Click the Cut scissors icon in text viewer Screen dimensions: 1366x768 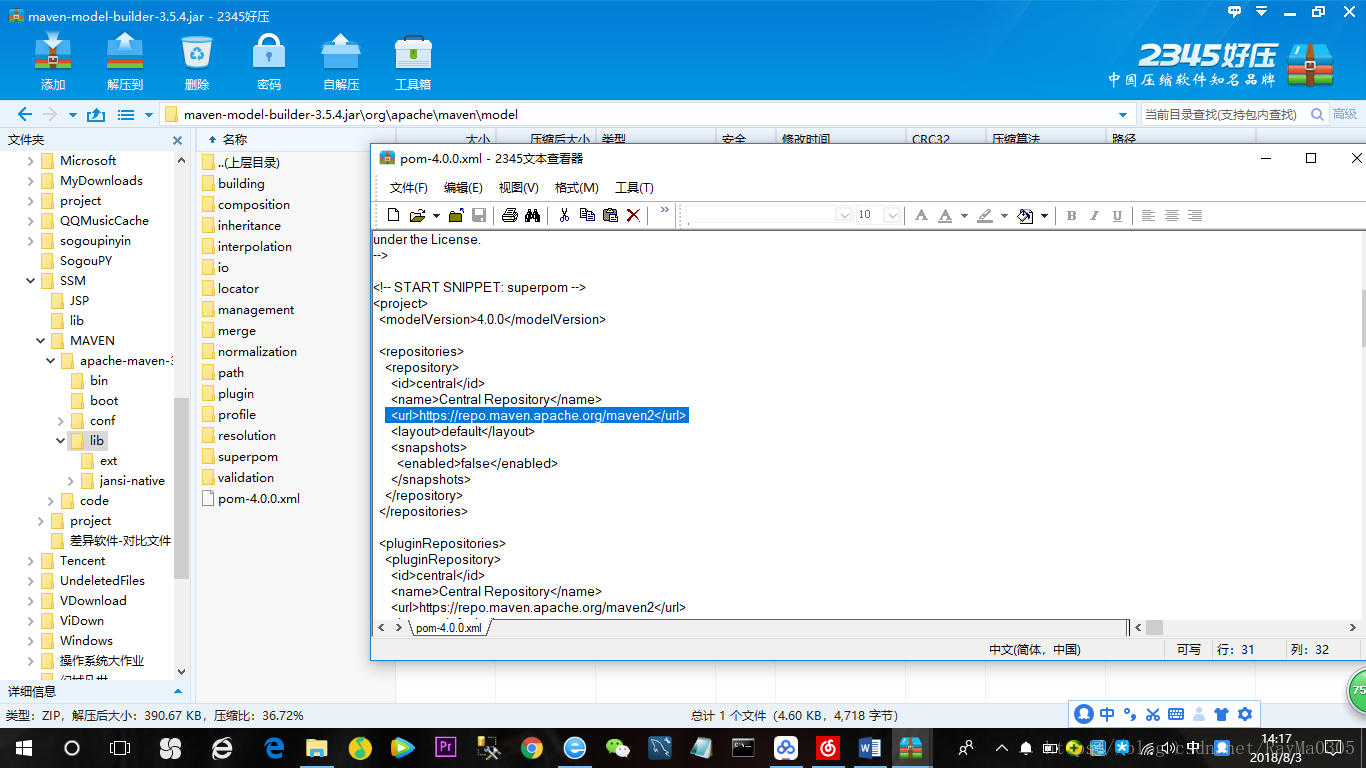coord(564,215)
